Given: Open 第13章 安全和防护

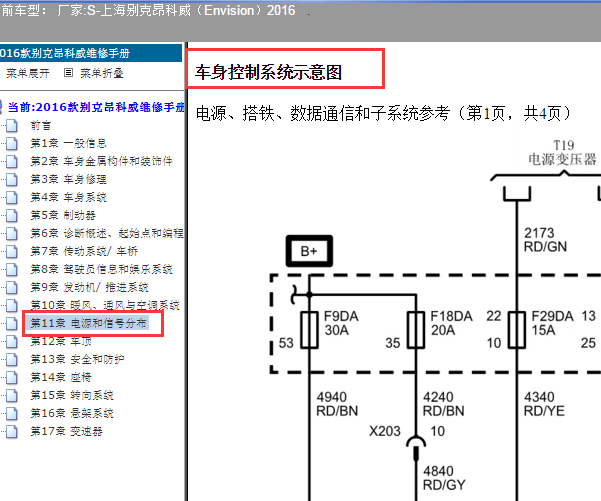Looking at the screenshot, I should (x=77, y=360).
